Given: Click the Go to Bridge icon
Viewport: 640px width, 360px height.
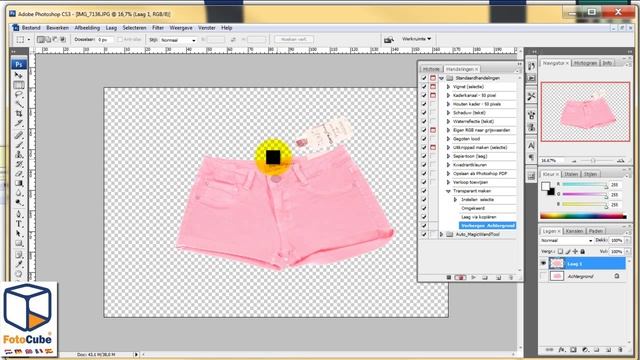Looking at the screenshot, I should click(x=389, y=40).
